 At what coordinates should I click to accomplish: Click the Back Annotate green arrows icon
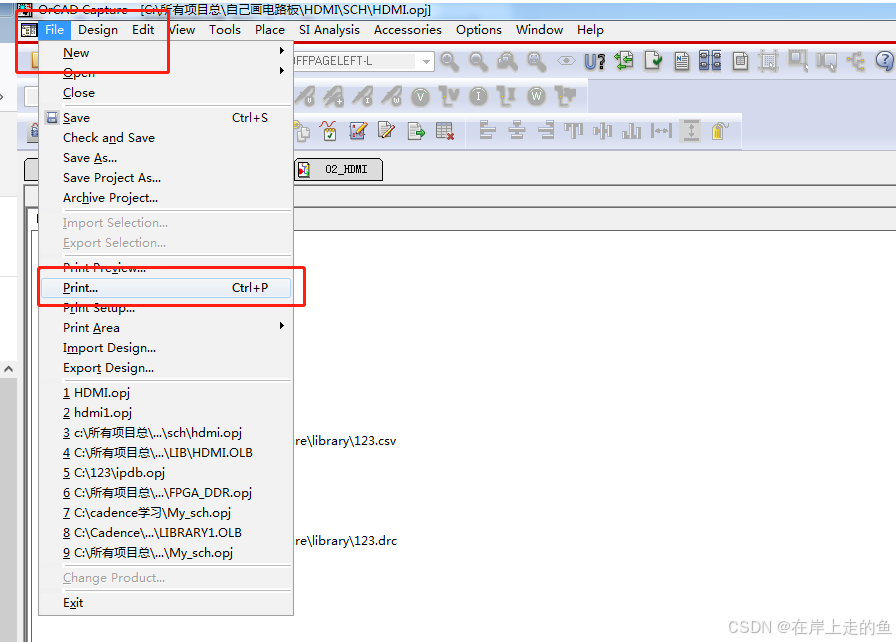click(x=624, y=61)
